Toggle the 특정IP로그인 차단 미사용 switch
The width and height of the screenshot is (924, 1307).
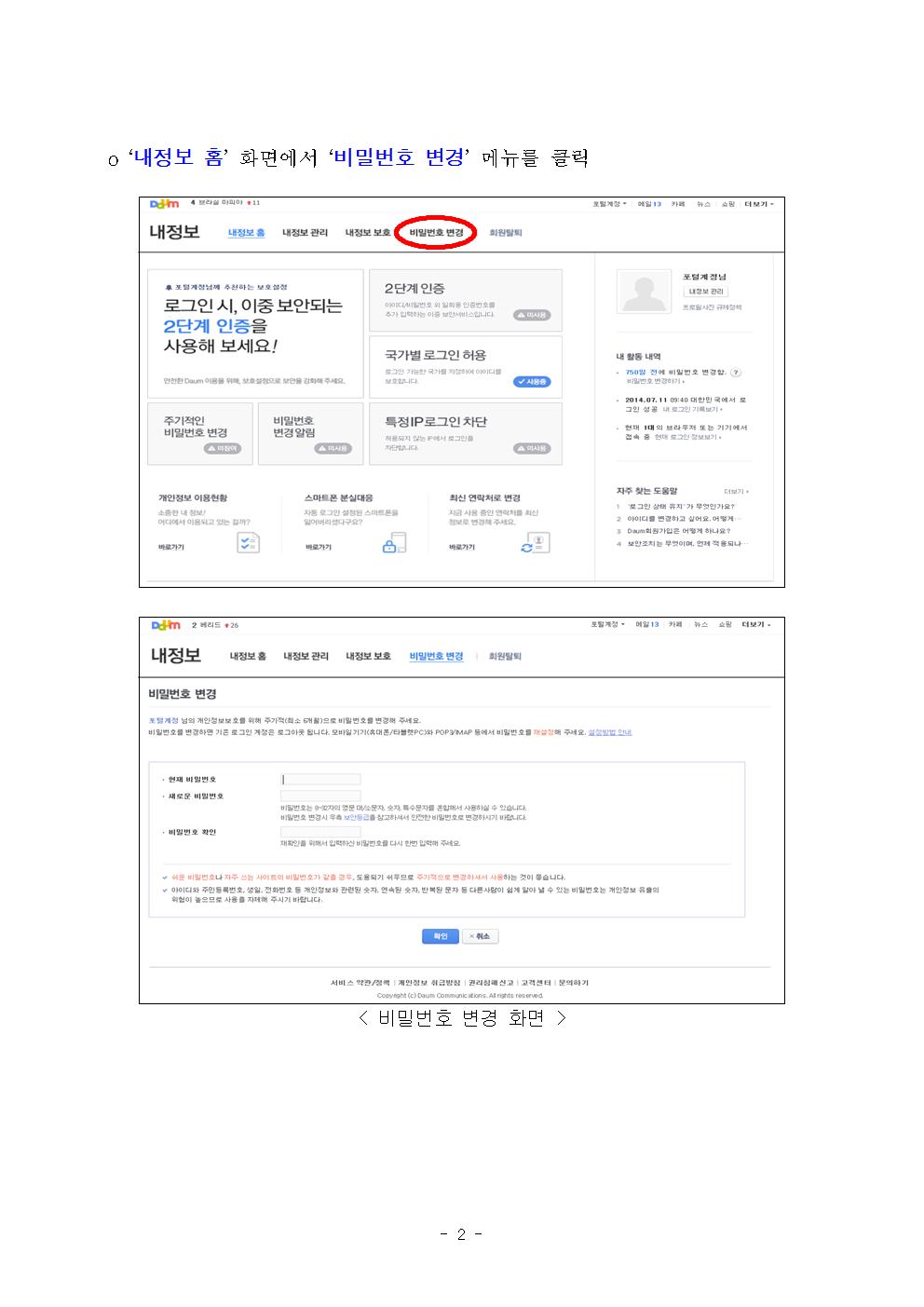(532, 448)
